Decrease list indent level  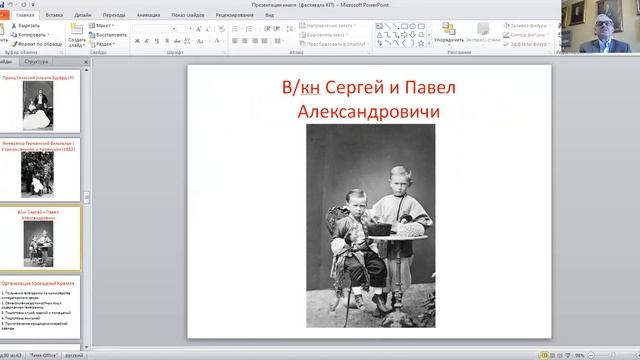(267, 29)
